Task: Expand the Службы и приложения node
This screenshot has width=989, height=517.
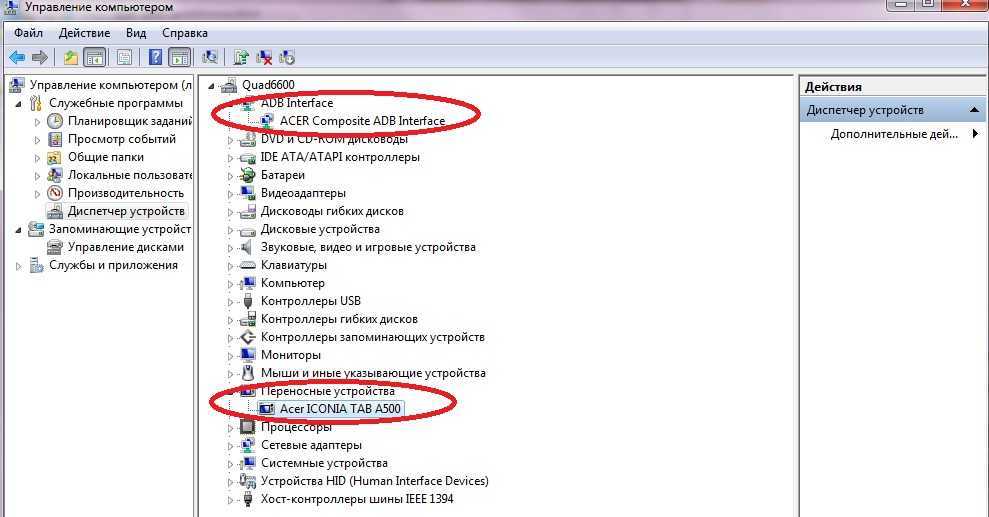Action: coord(18,266)
